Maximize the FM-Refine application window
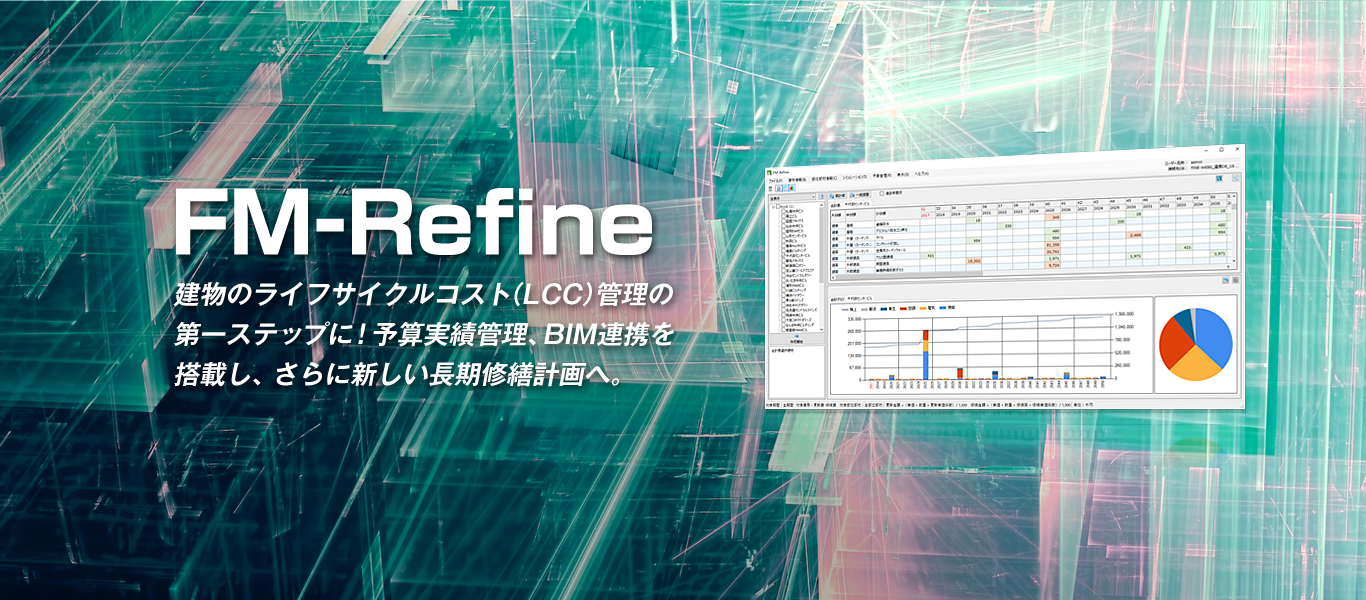 1221,150
